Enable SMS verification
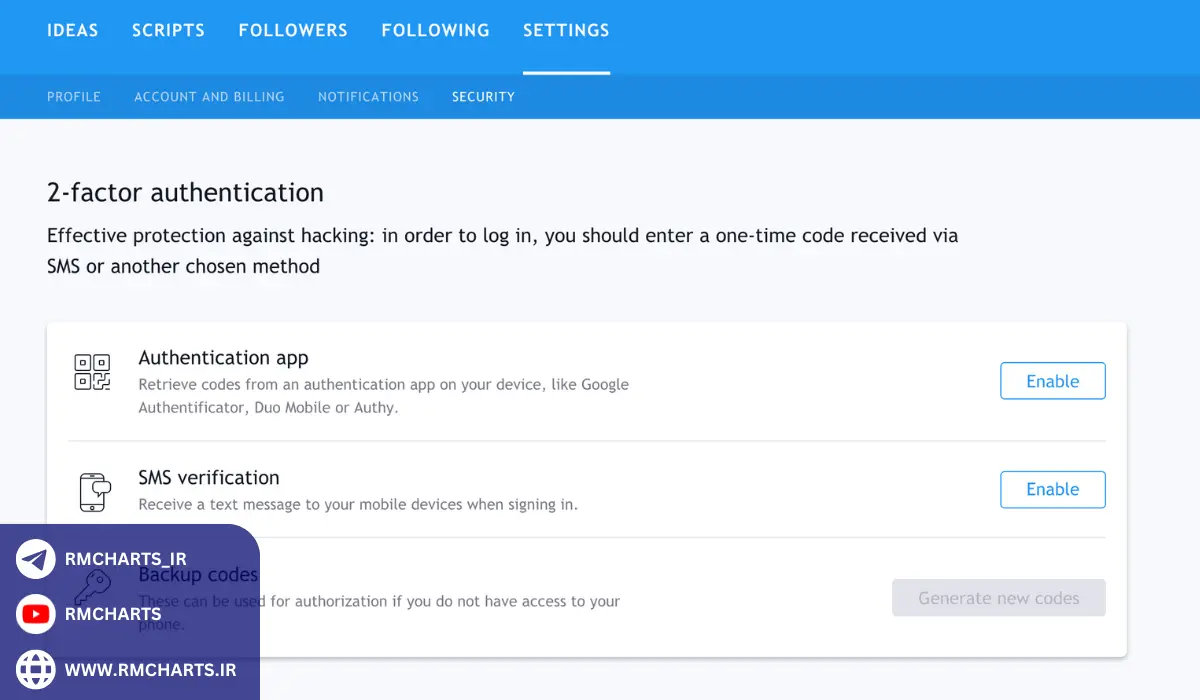Screen dimensions: 1200x700 (1052, 489)
